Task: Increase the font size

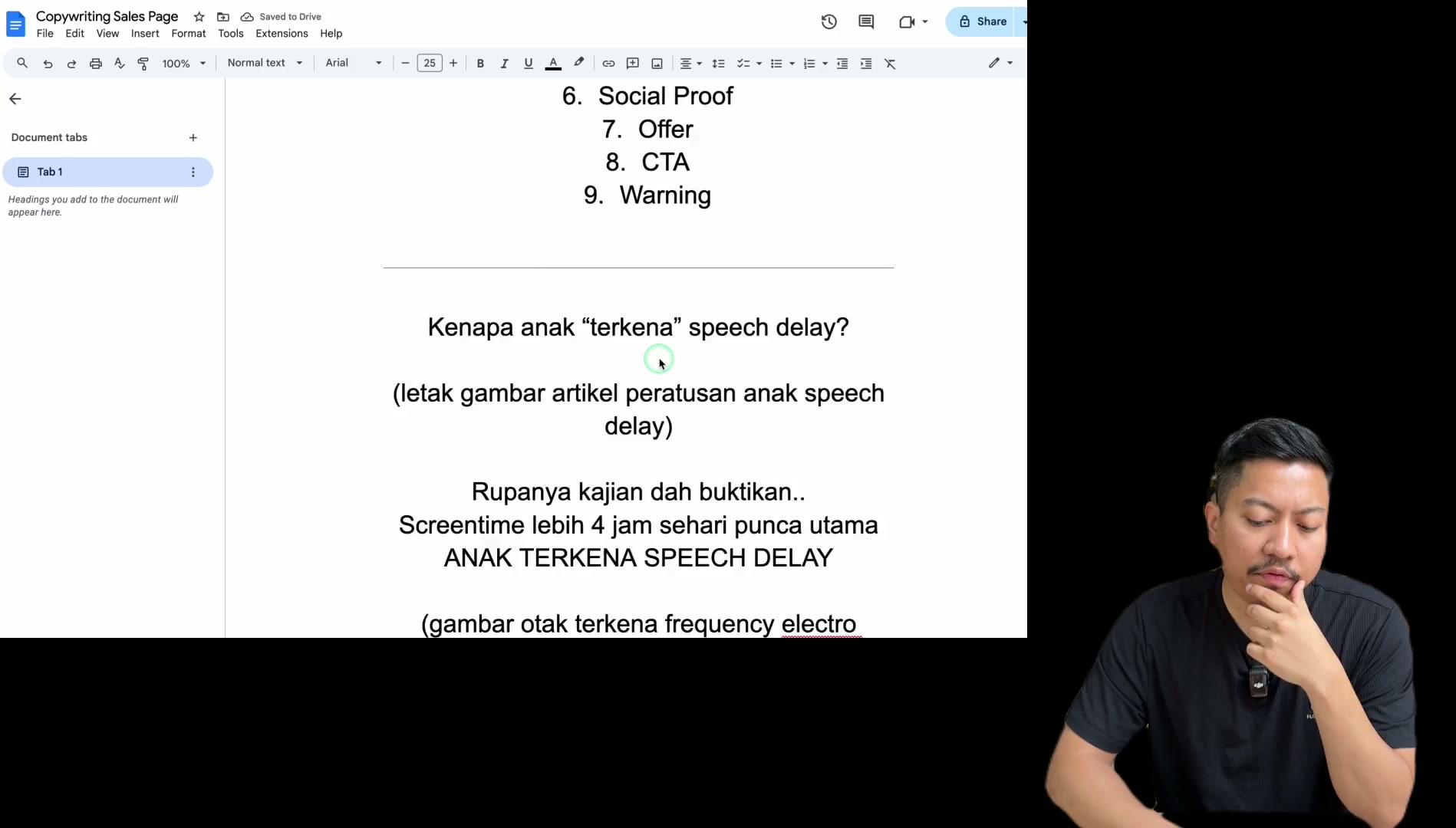Action: coord(453,64)
